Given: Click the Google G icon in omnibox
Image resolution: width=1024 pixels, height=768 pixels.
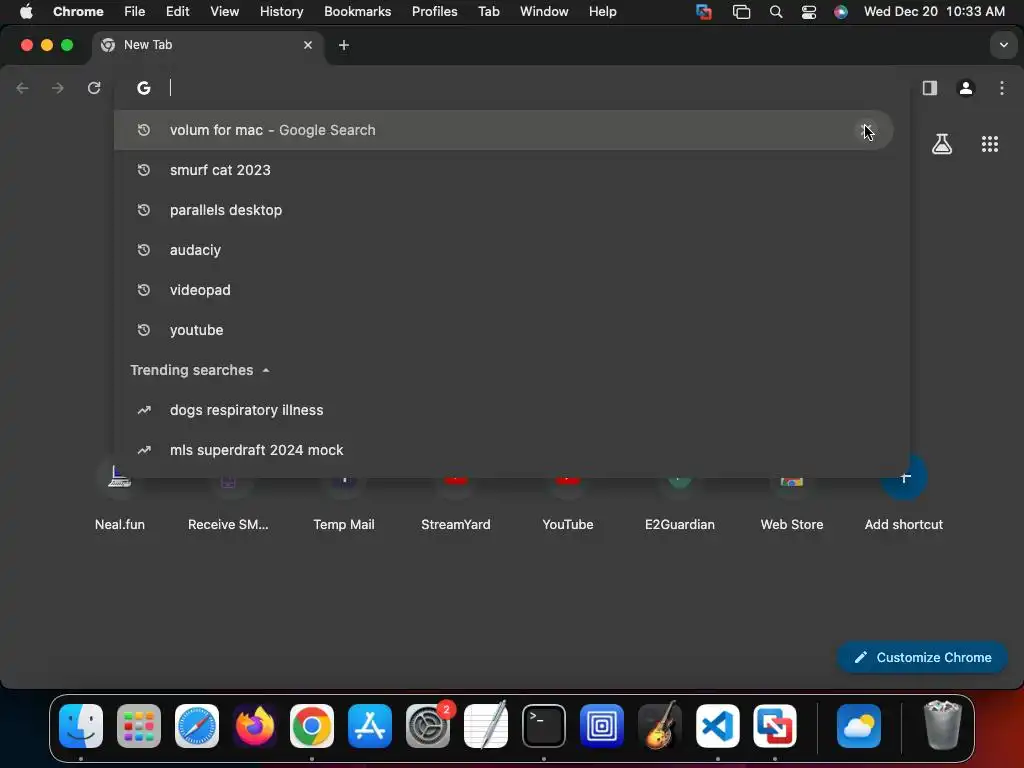Looking at the screenshot, I should pos(144,88).
